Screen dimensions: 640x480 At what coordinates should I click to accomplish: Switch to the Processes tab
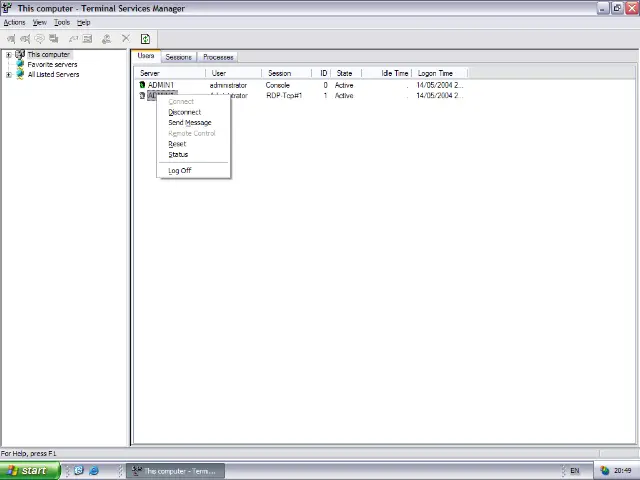[x=218, y=57]
